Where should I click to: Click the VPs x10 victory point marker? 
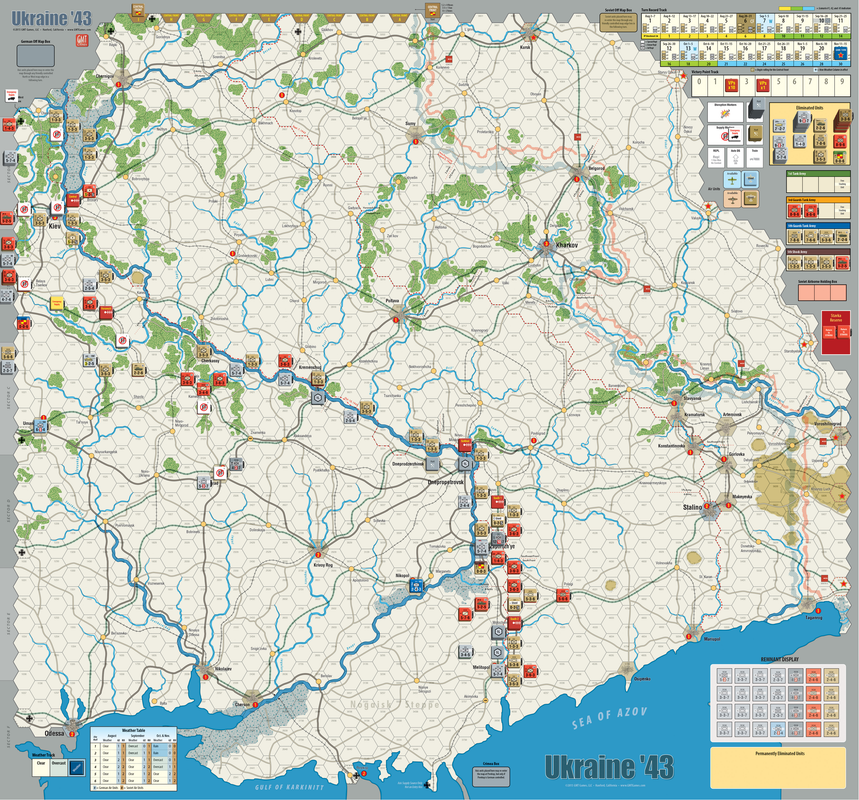click(x=731, y=85)
